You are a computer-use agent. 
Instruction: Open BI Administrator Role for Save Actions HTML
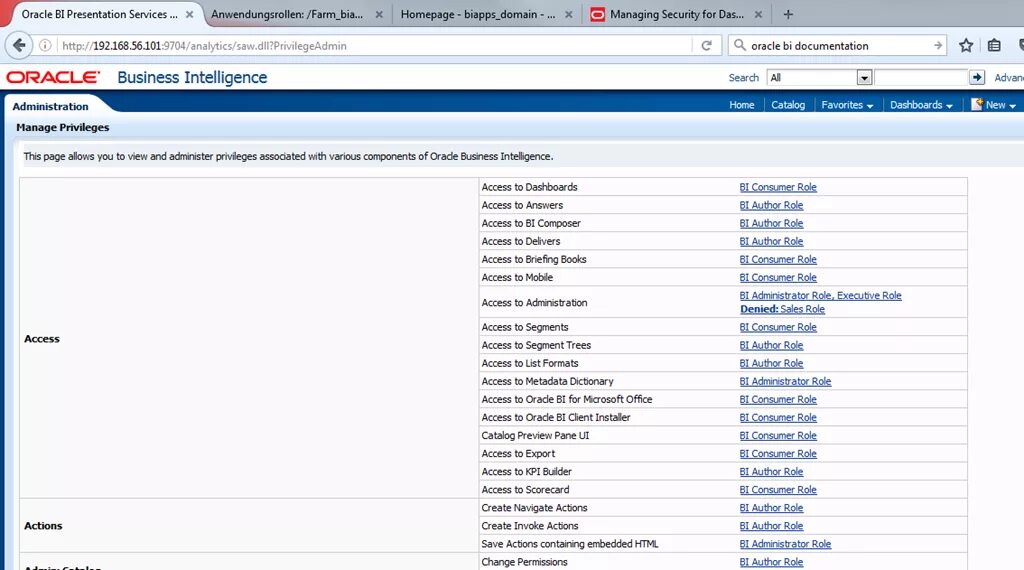pos(785,544)
